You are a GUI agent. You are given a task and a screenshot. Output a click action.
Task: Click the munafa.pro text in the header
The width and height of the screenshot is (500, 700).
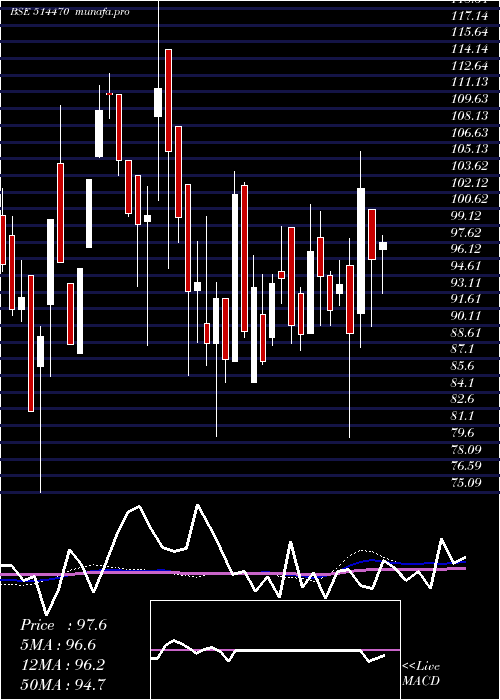(102, 12)
